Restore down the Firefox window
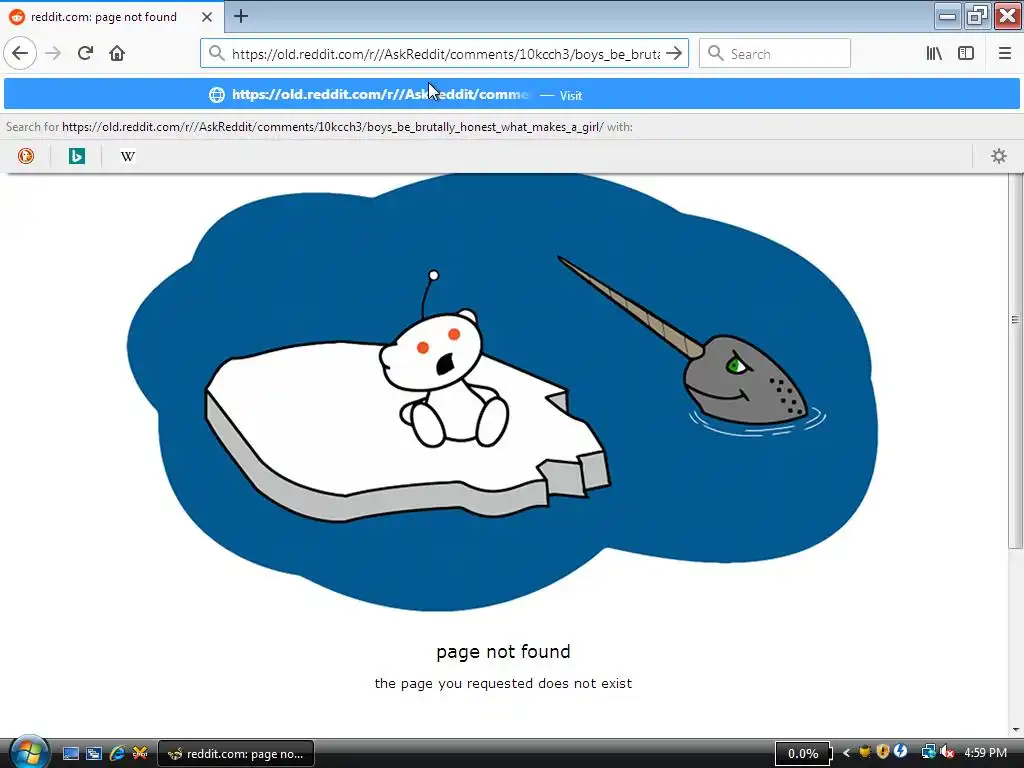 click(977, 16)
